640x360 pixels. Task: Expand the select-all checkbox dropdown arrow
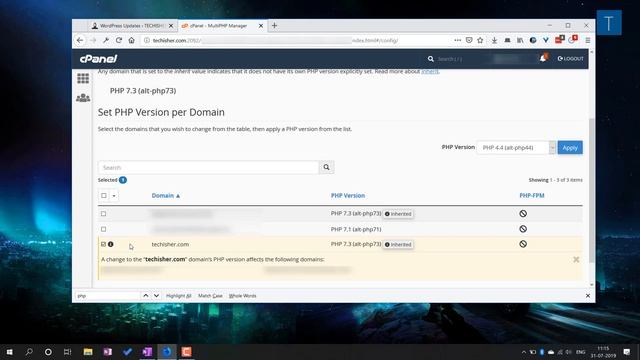tap(114, 196)
